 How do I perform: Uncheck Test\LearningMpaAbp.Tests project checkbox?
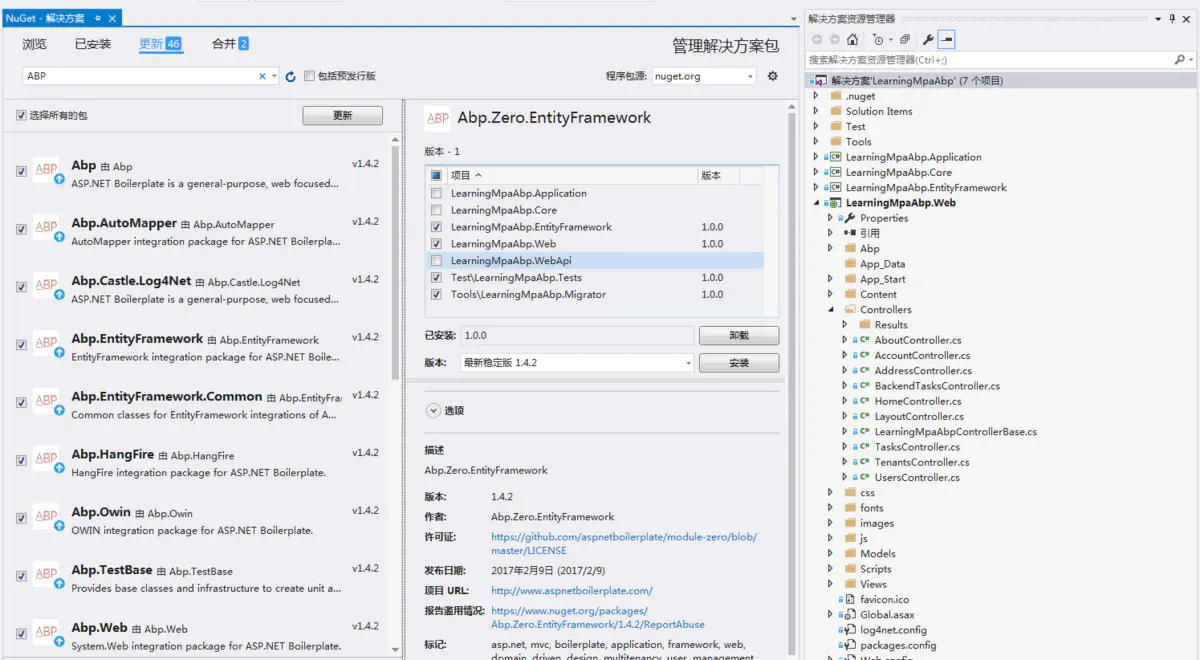pyautogui.click(x=436, y=277)
